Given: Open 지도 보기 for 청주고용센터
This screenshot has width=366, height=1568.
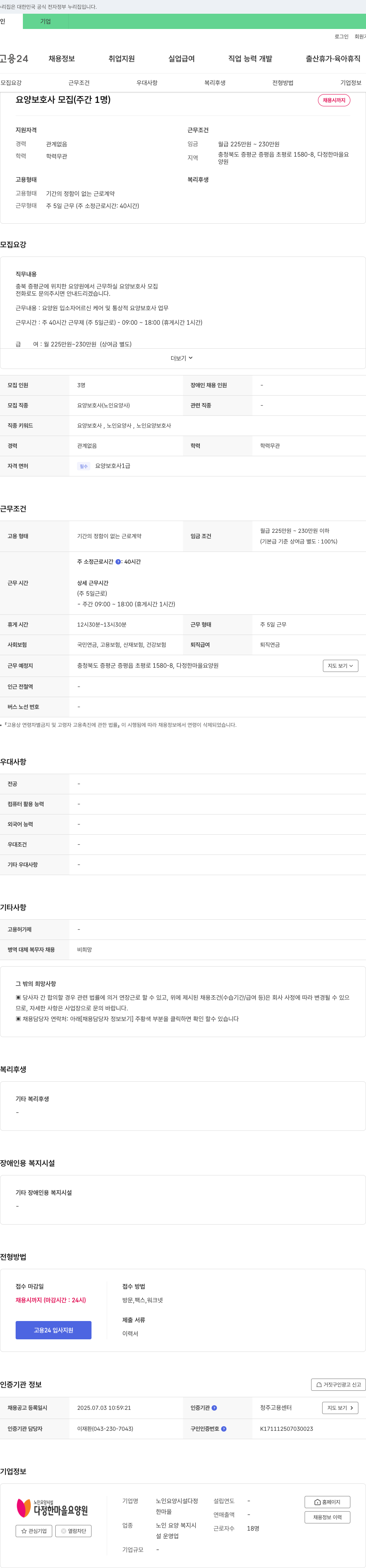Looking at the screenshot, I should [340, 1408].
